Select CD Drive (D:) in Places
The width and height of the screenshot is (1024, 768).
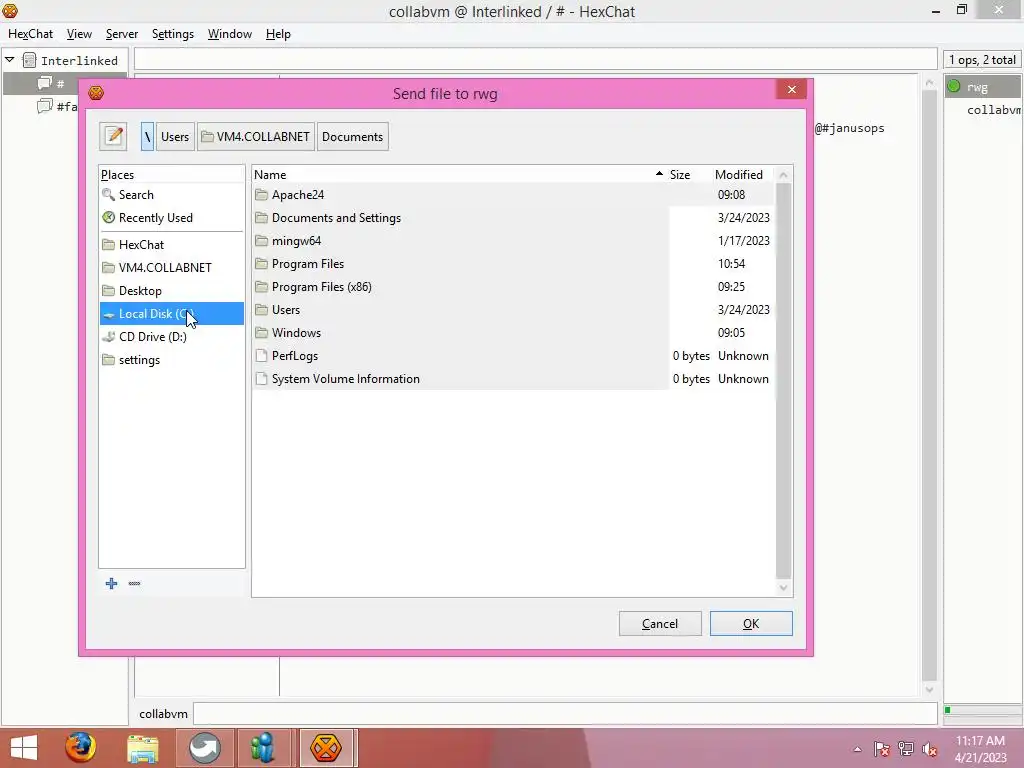[172, 336]
